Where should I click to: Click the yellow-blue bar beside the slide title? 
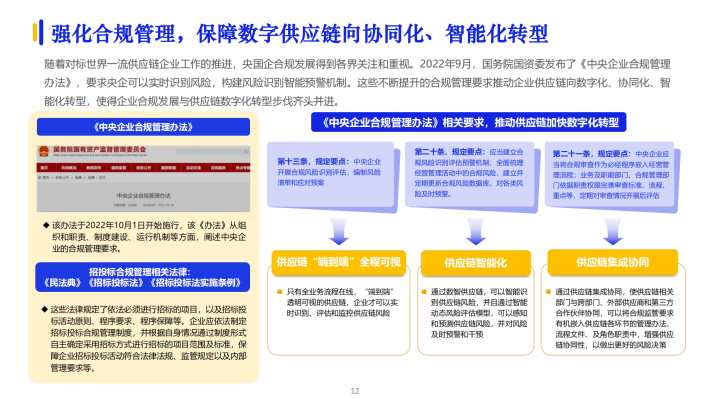point(38,32)
